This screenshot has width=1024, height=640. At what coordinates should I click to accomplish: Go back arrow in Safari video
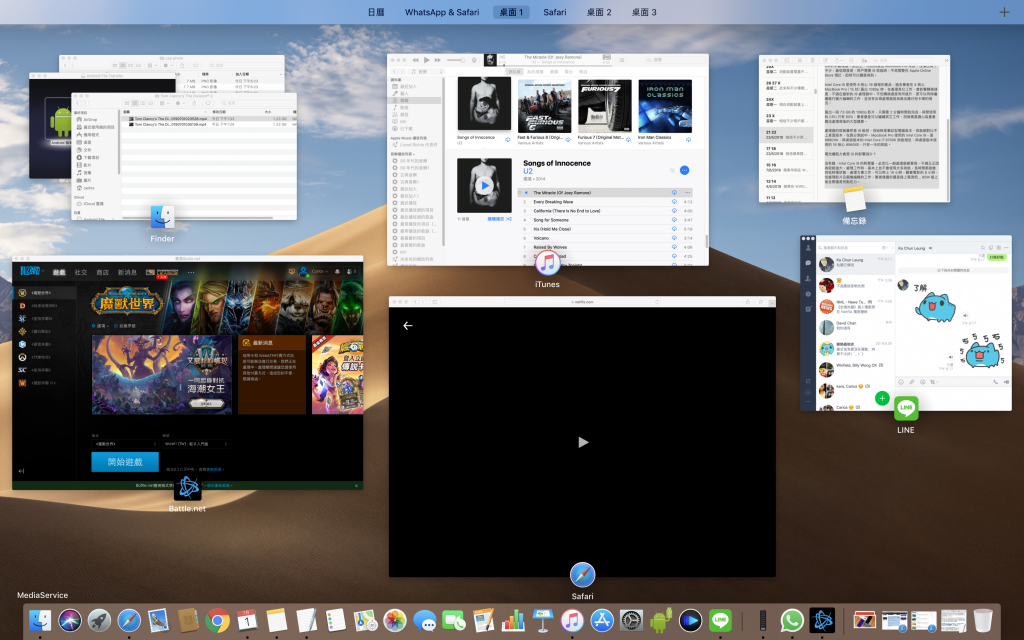(408, 325)
